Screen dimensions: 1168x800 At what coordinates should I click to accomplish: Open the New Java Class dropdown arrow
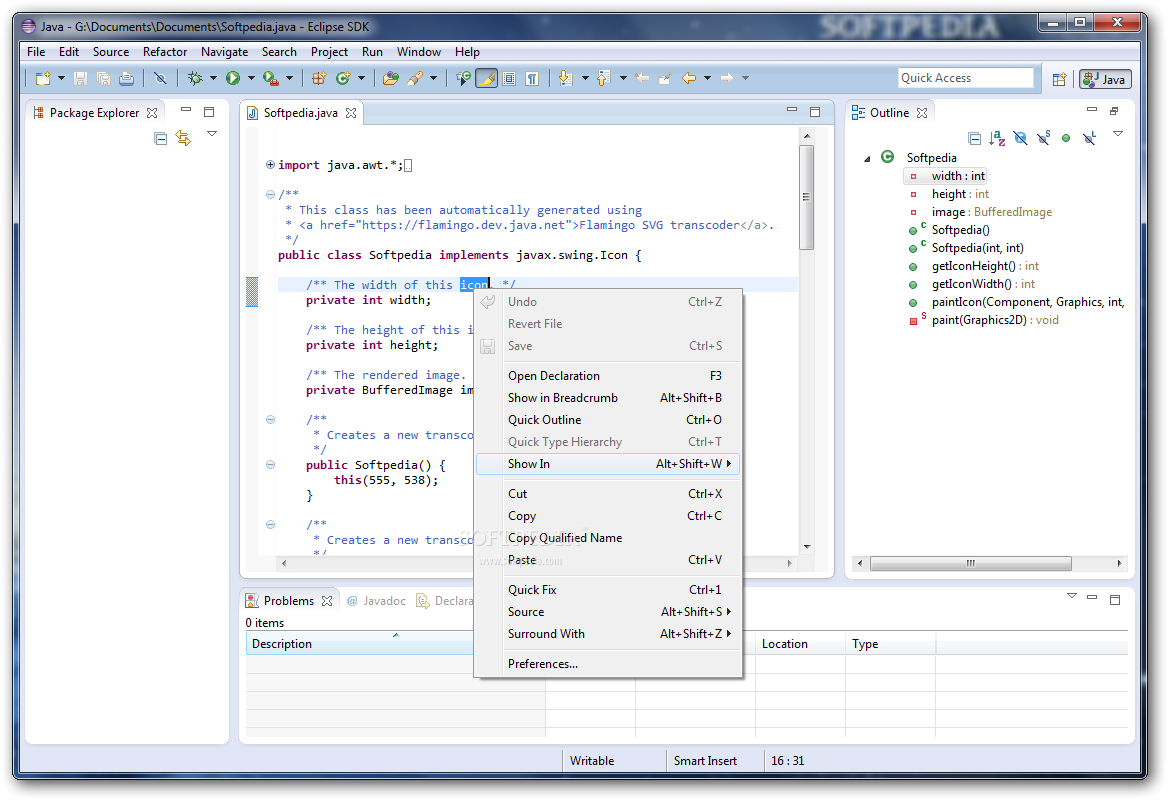361,78
